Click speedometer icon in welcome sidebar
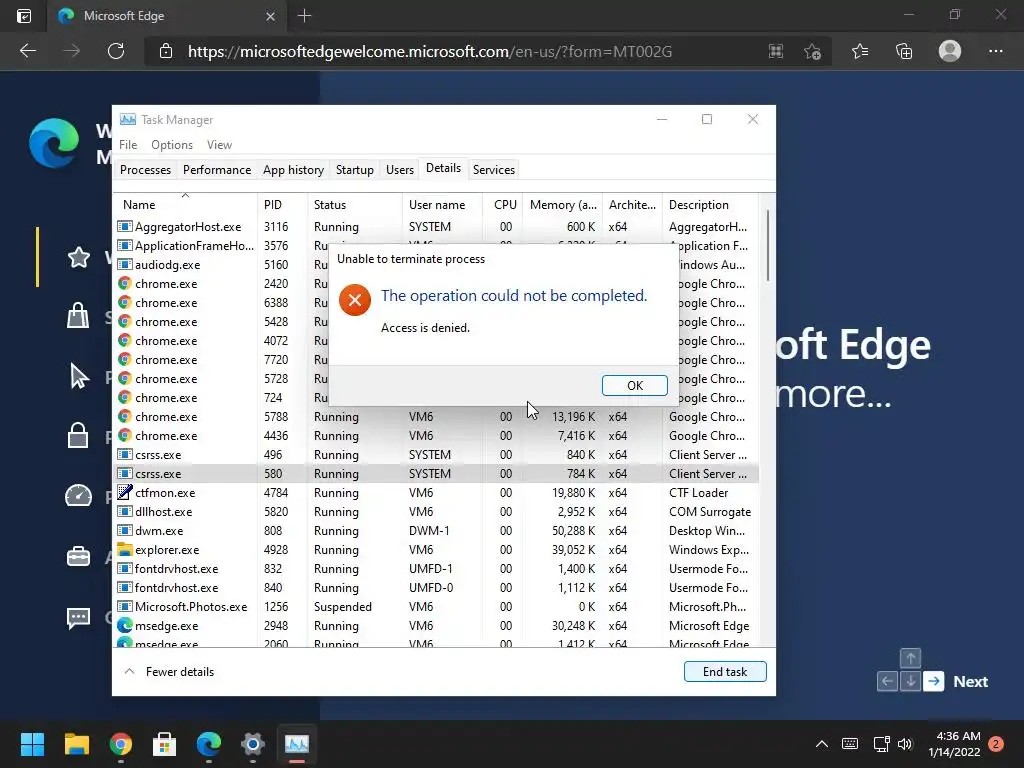 tap(78, 496)
